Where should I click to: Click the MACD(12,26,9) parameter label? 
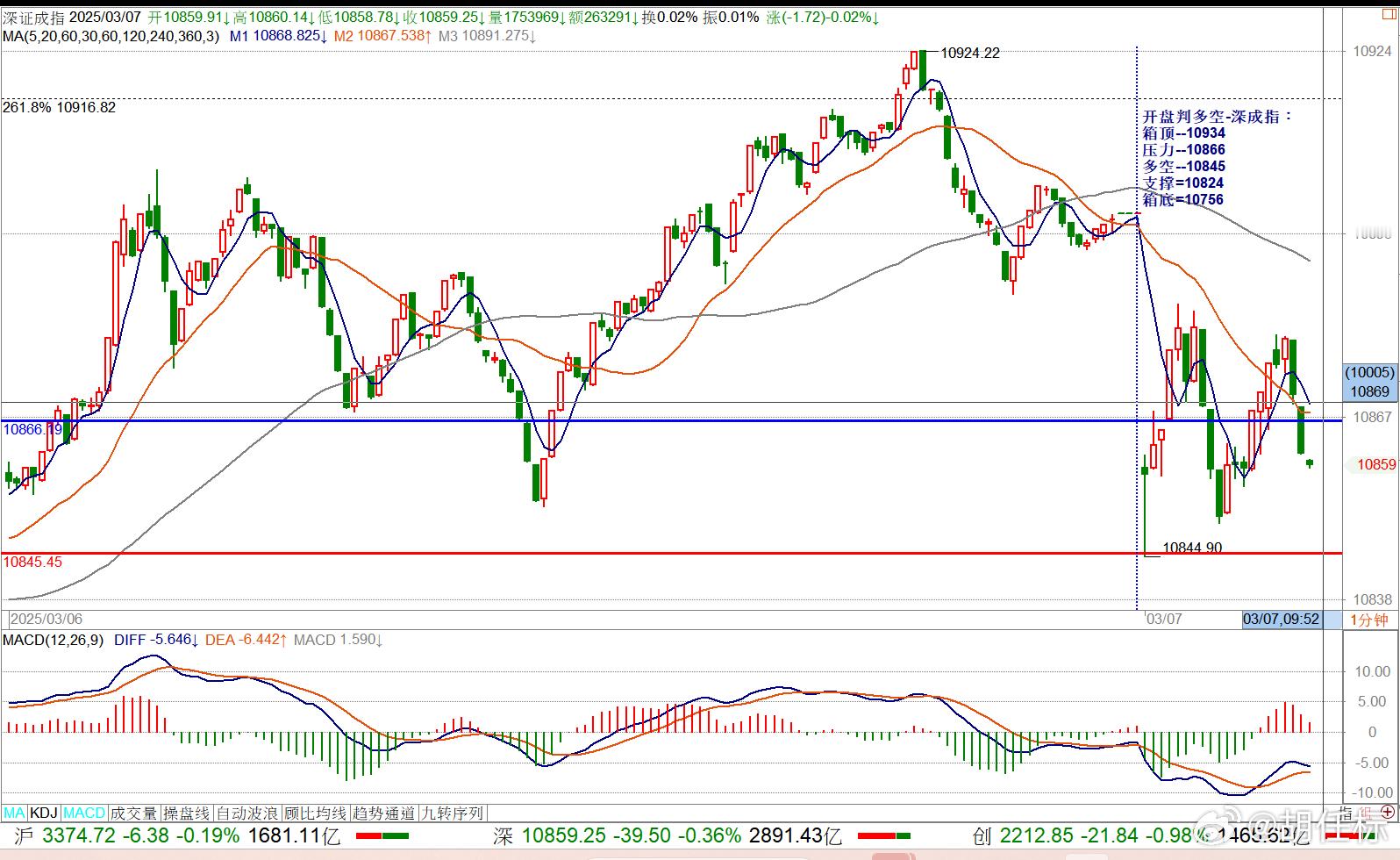pyautogui.click(x=53, y=640)
